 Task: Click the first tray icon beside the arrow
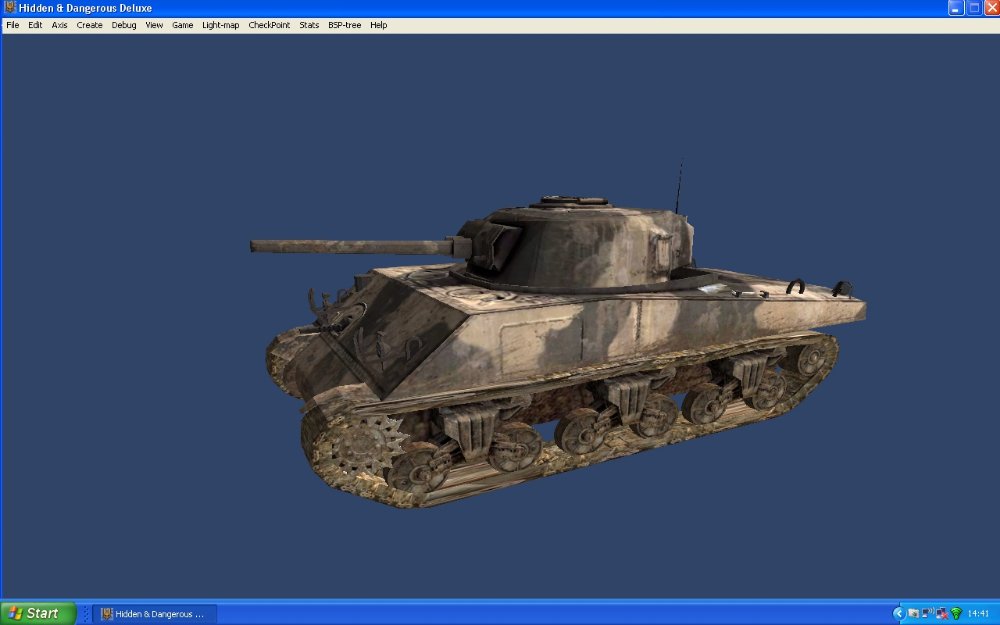click(x=913, y=614)
